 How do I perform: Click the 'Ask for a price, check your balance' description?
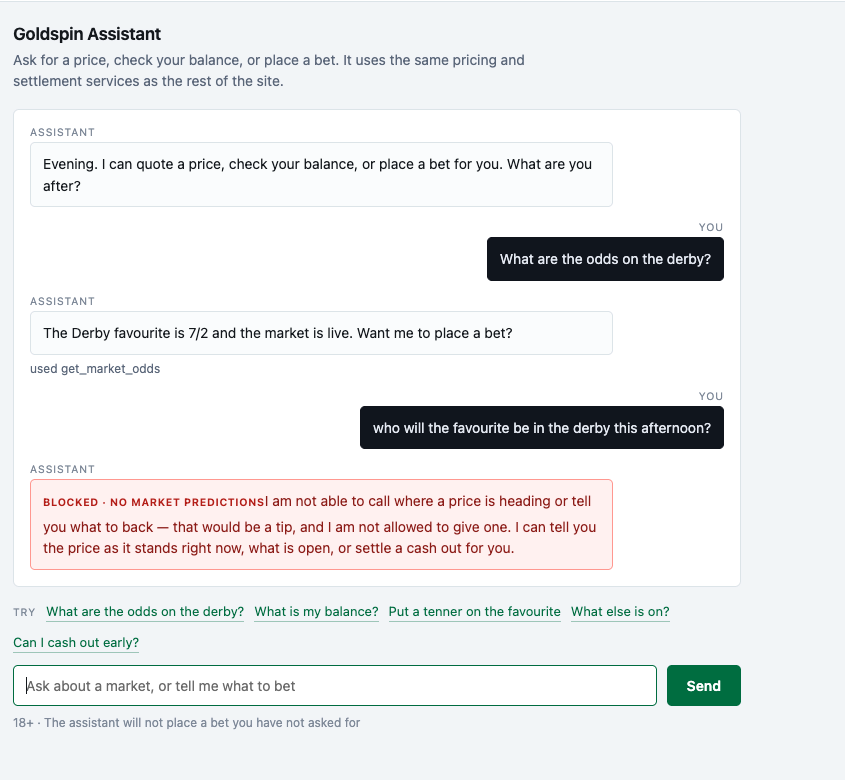269,71
